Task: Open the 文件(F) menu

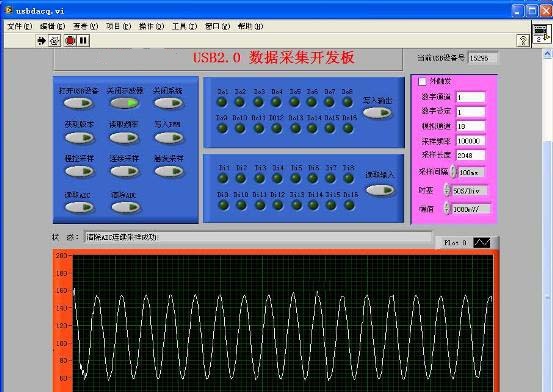Action: click(20, 26)
